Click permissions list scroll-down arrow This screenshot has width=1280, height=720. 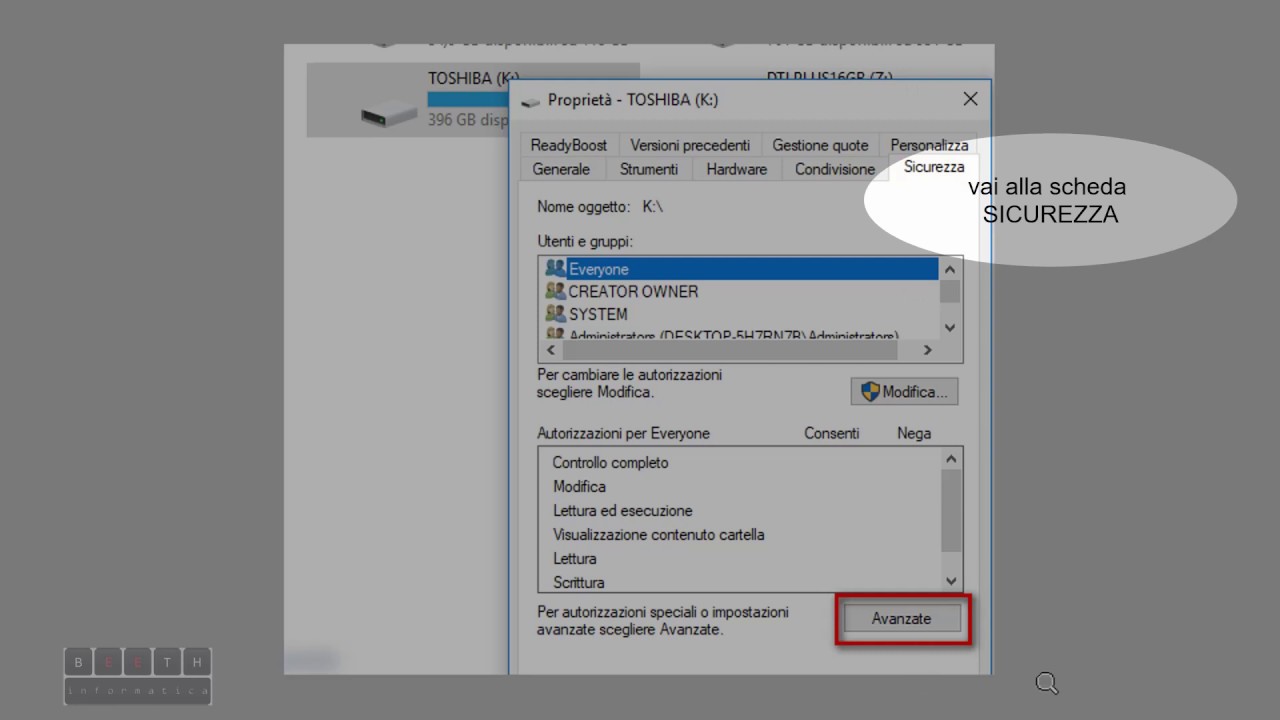(x=951, y=581)
